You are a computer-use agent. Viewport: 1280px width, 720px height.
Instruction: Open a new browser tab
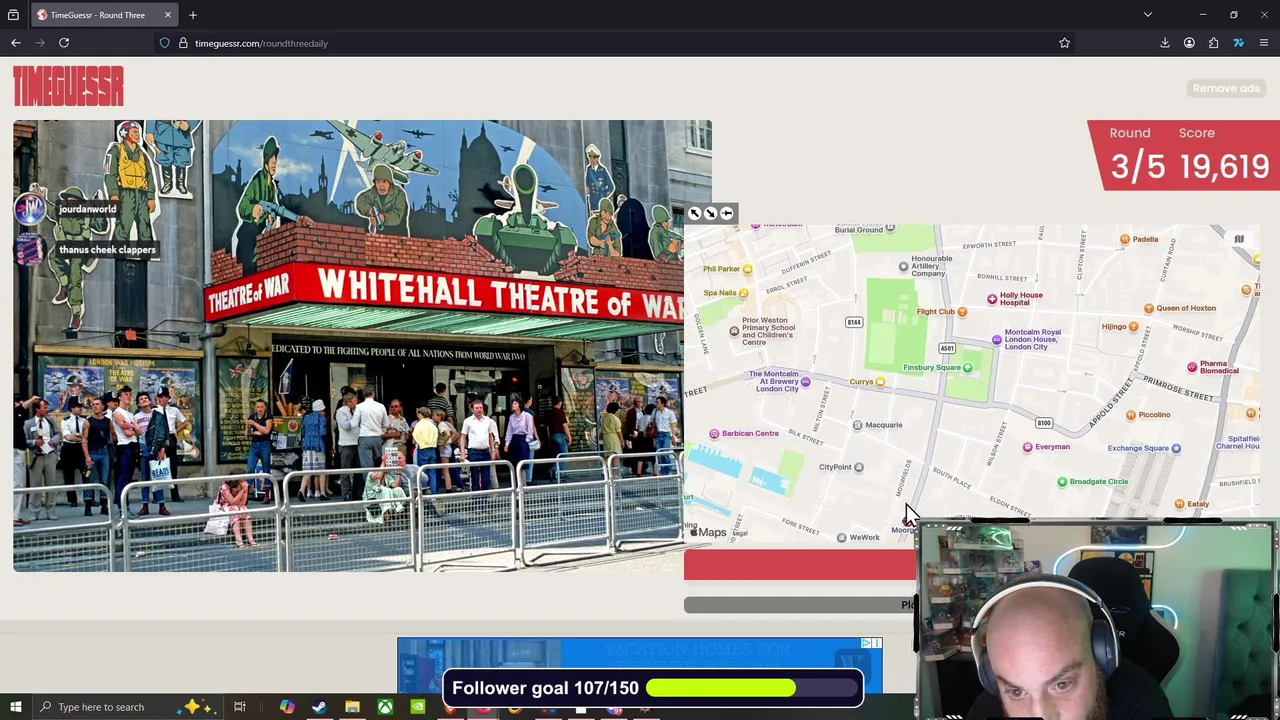pyautogui.click(x=193, y=15)
